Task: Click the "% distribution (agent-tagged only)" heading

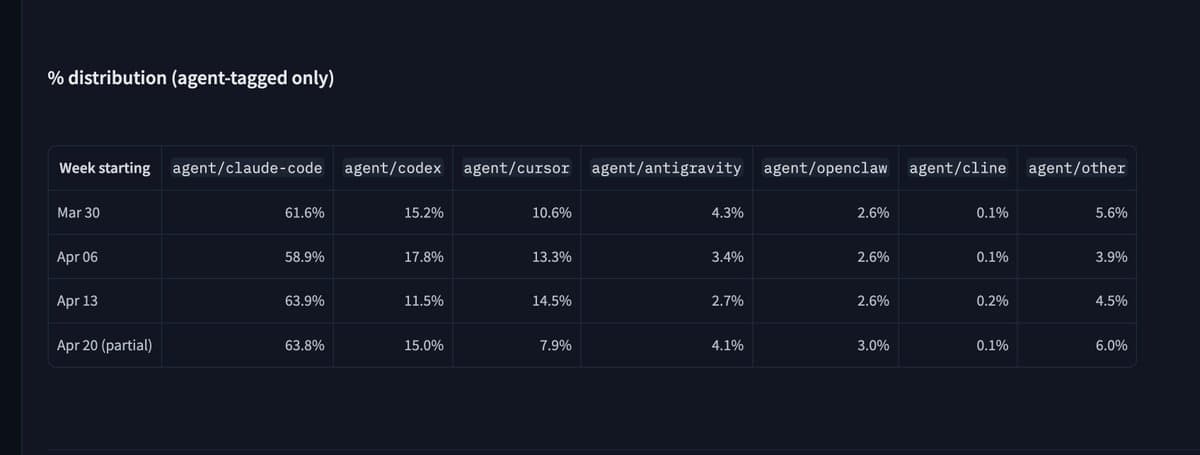Action: 190,78
